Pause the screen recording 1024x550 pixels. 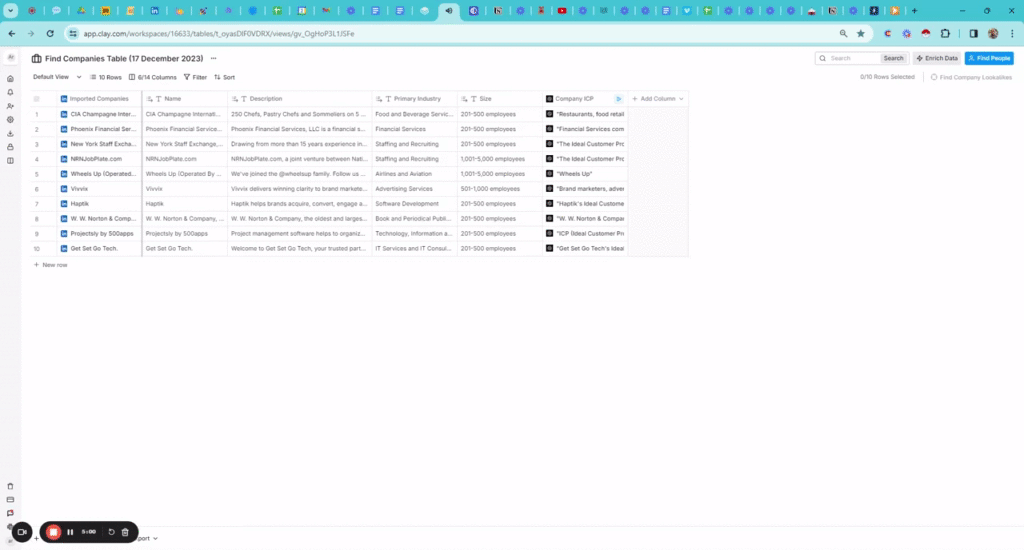click(x=70, y=532)
